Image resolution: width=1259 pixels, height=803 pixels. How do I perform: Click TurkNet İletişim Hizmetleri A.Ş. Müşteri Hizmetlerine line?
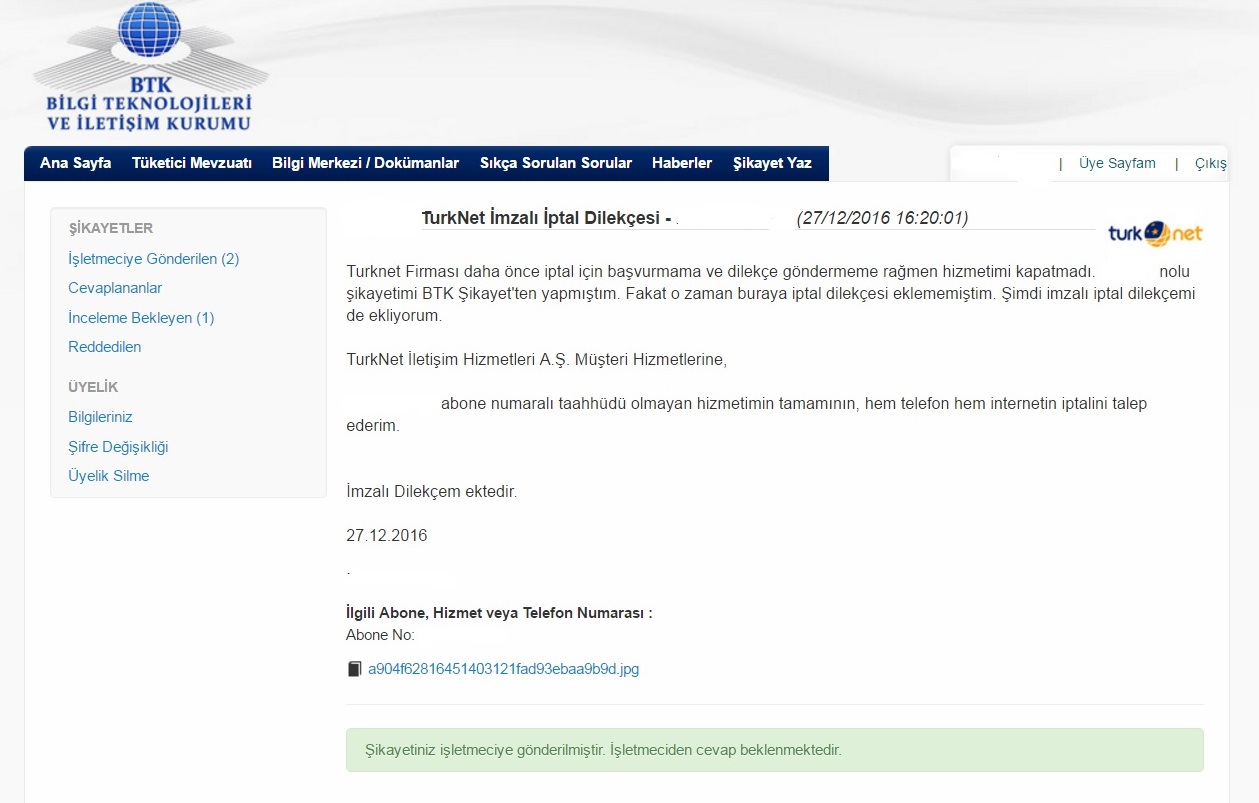(x=536, y=359)
